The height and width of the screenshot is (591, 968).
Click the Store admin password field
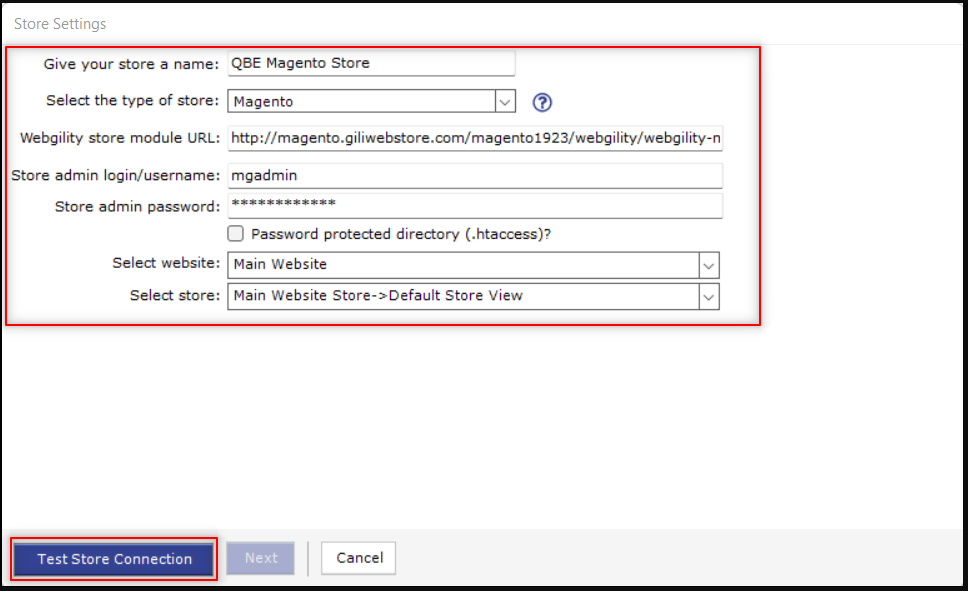click(x=475, y=205)
